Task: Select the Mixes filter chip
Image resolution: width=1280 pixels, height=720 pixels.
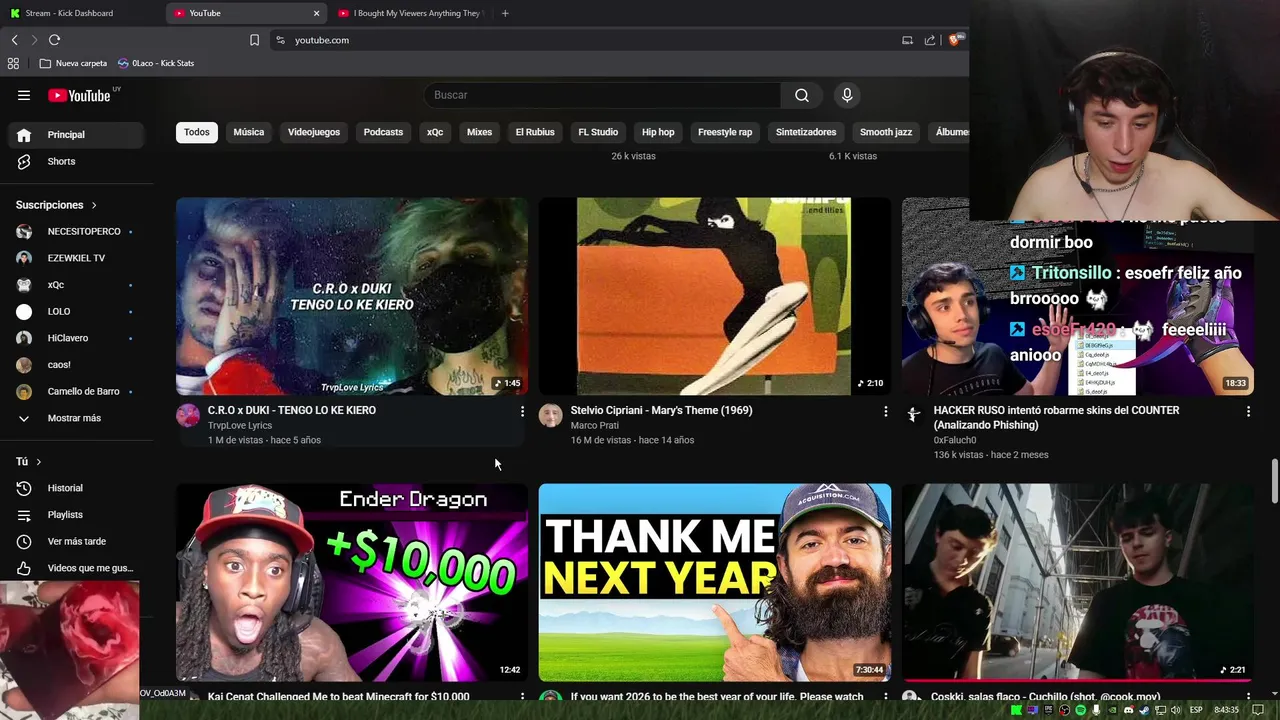Action: click(479, 132)
